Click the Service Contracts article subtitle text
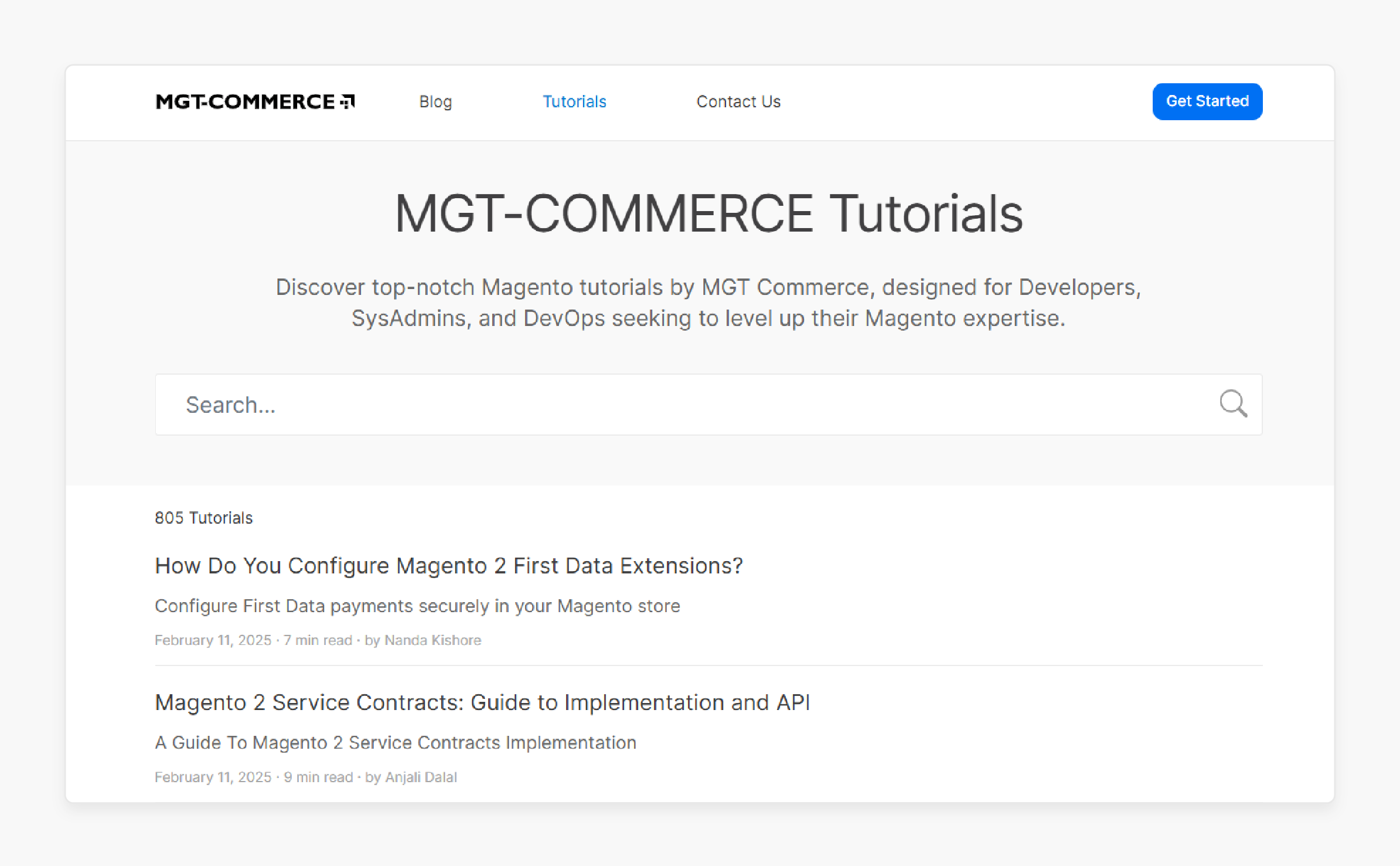The width and height of the screenshot is (1400, 866). coord(395,742)
